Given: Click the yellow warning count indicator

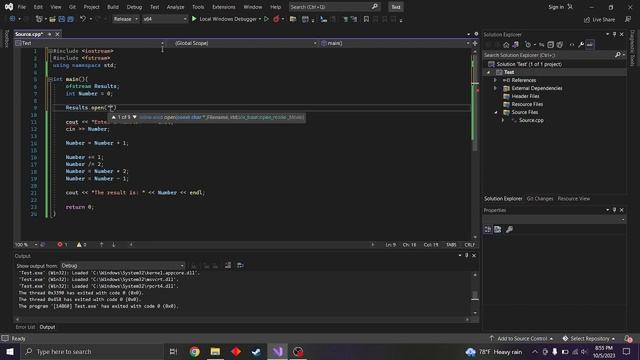Looking at the screenshot, I should click(81, 244).
